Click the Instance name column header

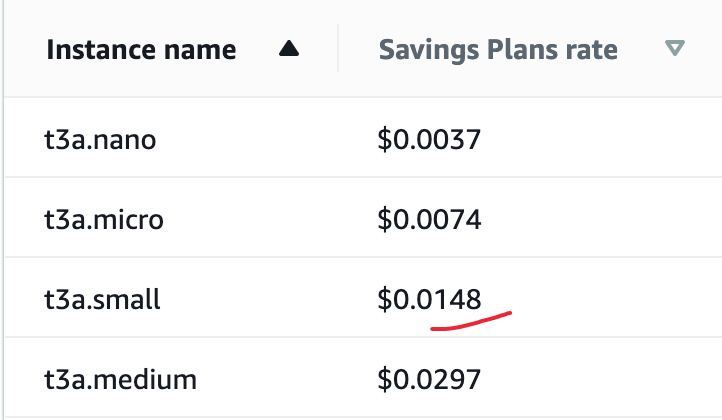(x=141, y=49)
